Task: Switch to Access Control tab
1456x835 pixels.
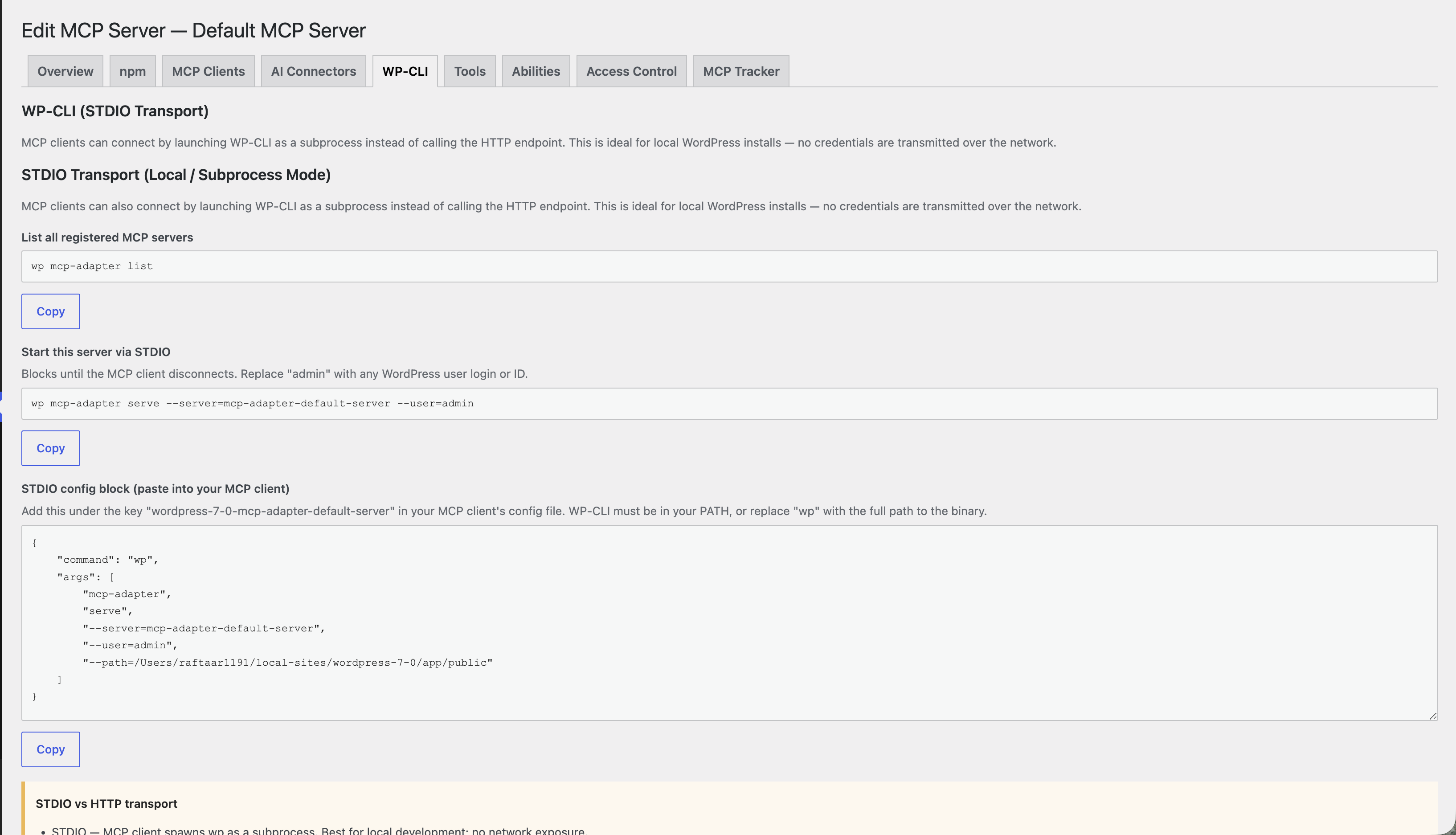Action: click(x=631, y=71)
